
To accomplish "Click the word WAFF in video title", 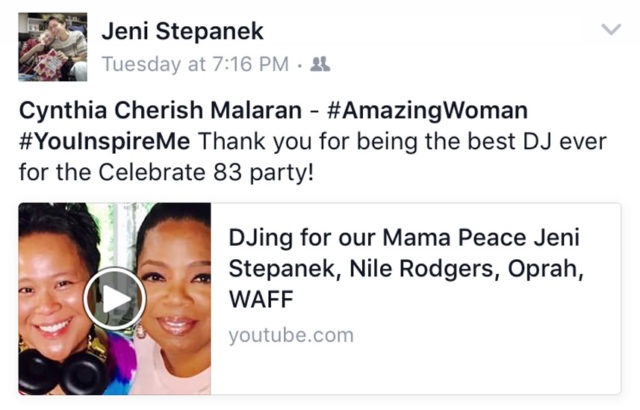I will click(261, 299).
